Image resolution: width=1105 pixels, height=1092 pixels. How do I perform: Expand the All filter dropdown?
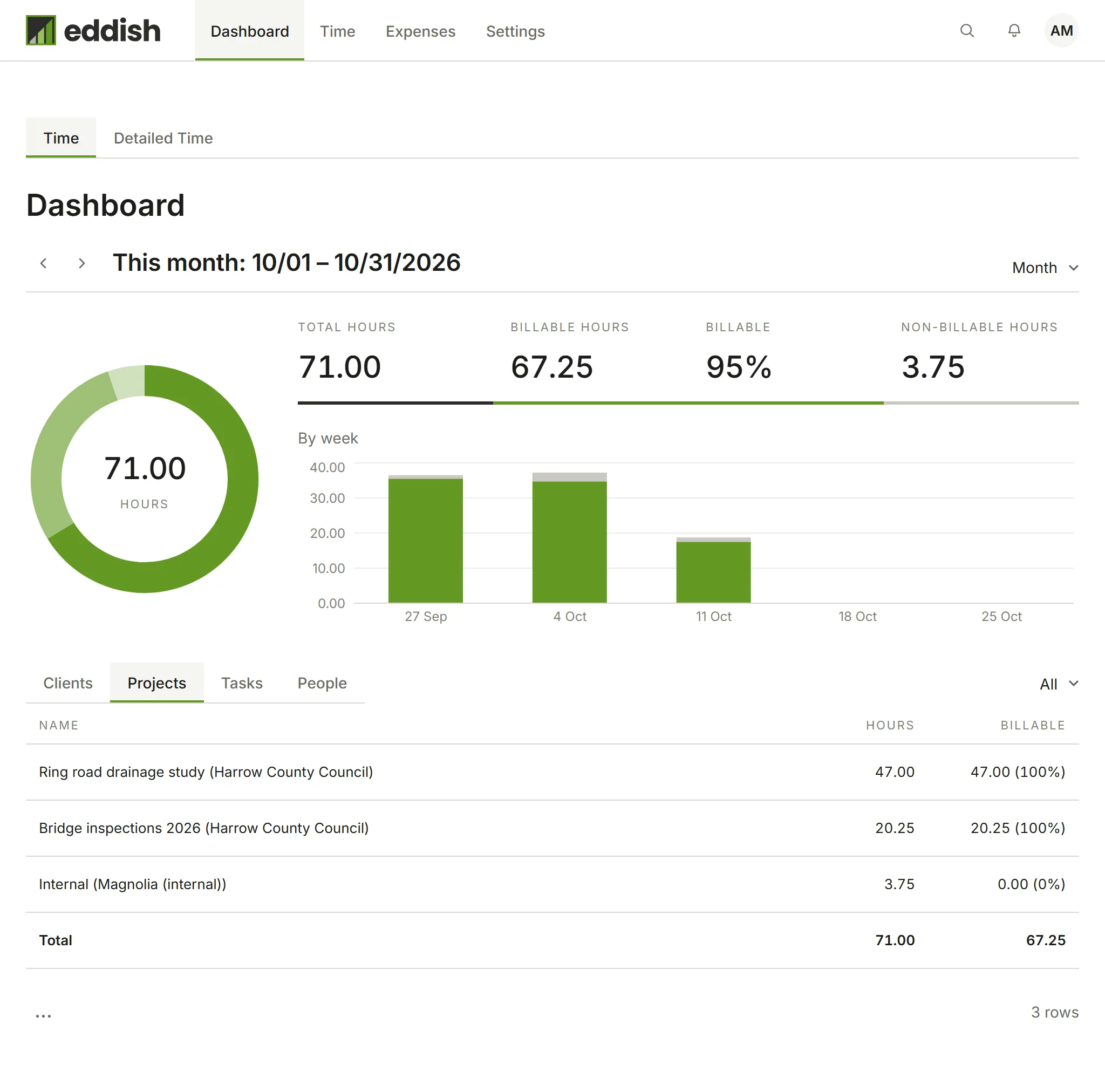click(x=1059, y=684)
